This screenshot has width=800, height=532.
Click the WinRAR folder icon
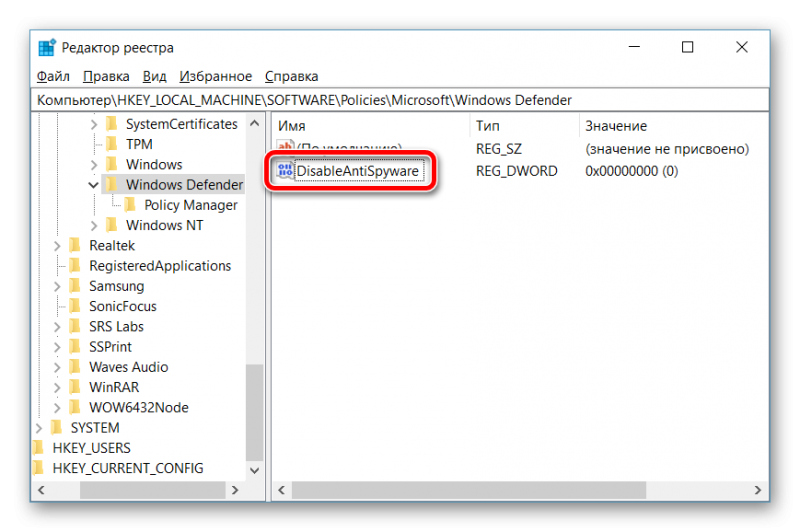(75, 387)
